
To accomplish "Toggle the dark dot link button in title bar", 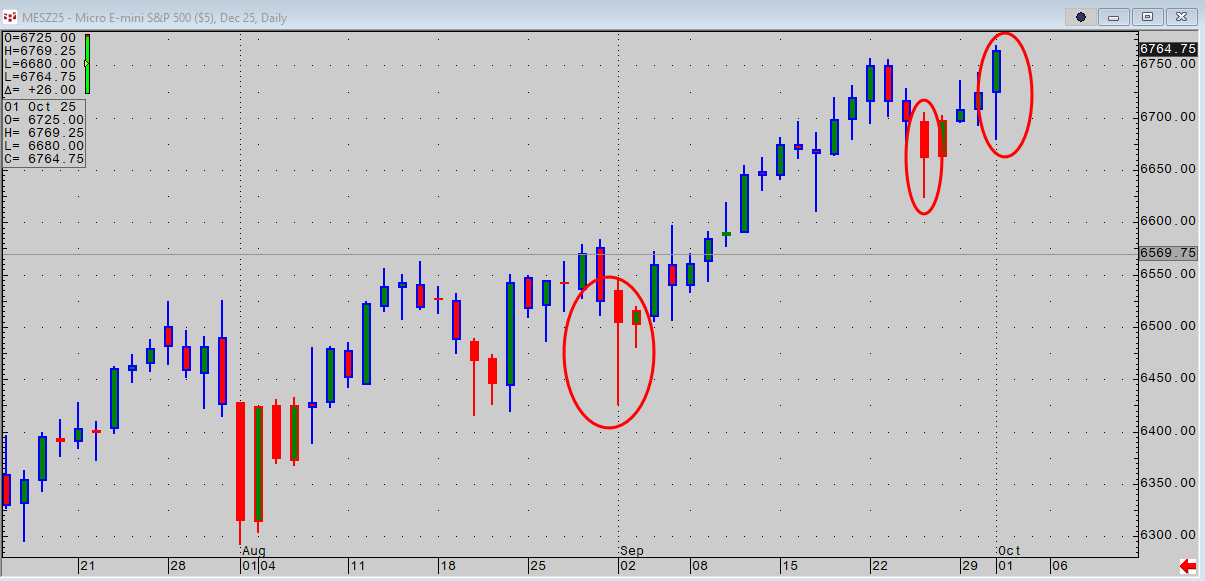I will point(1081,16).
